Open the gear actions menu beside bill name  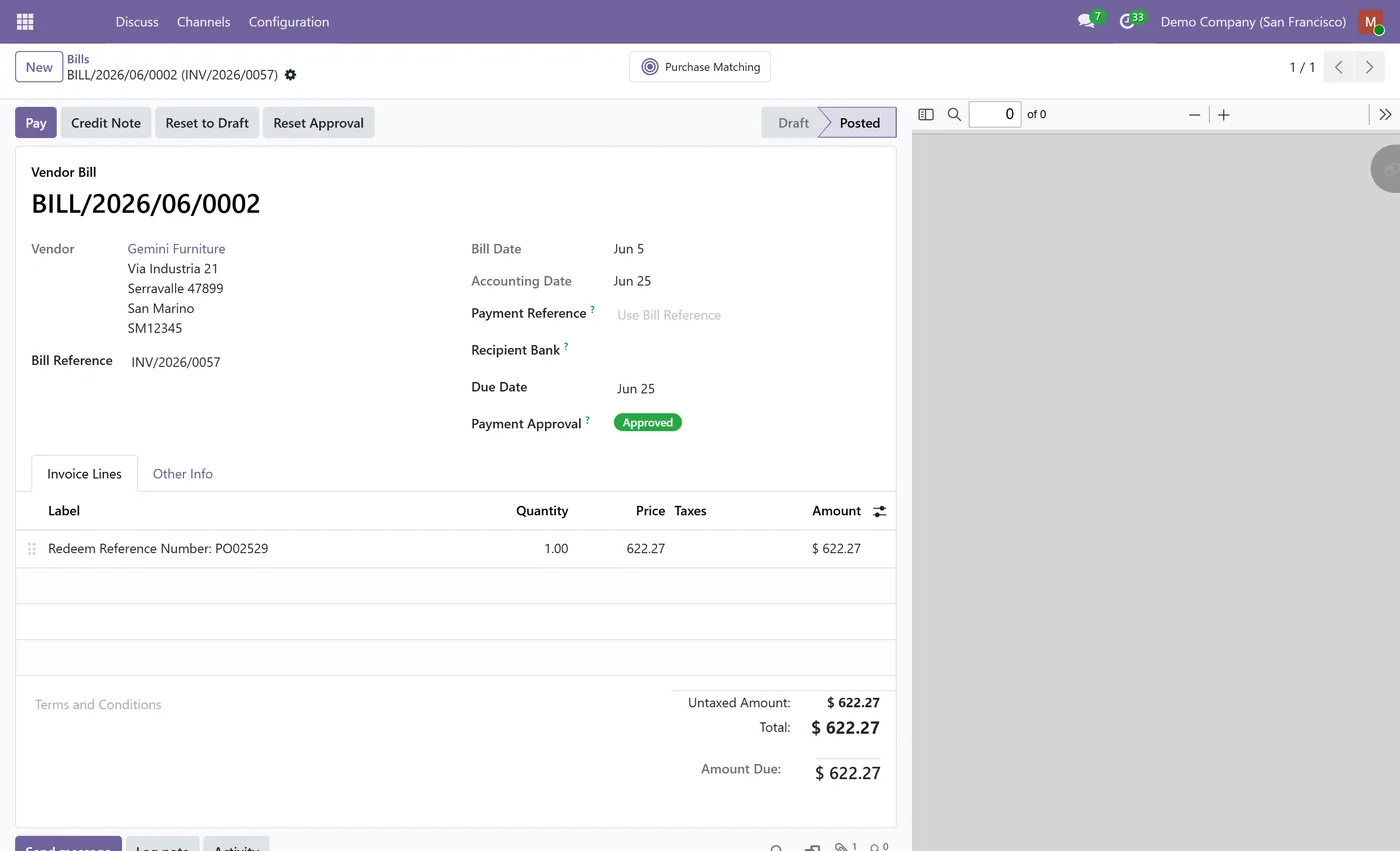(290, 75)
